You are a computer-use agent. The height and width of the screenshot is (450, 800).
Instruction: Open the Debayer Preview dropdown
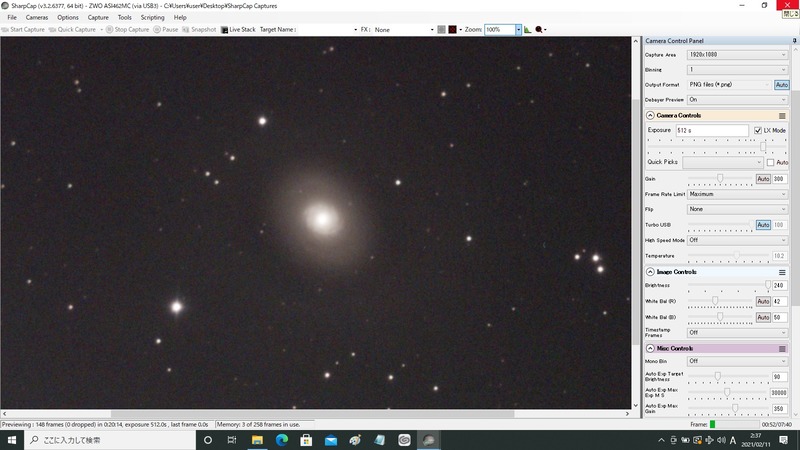[737, 99]
